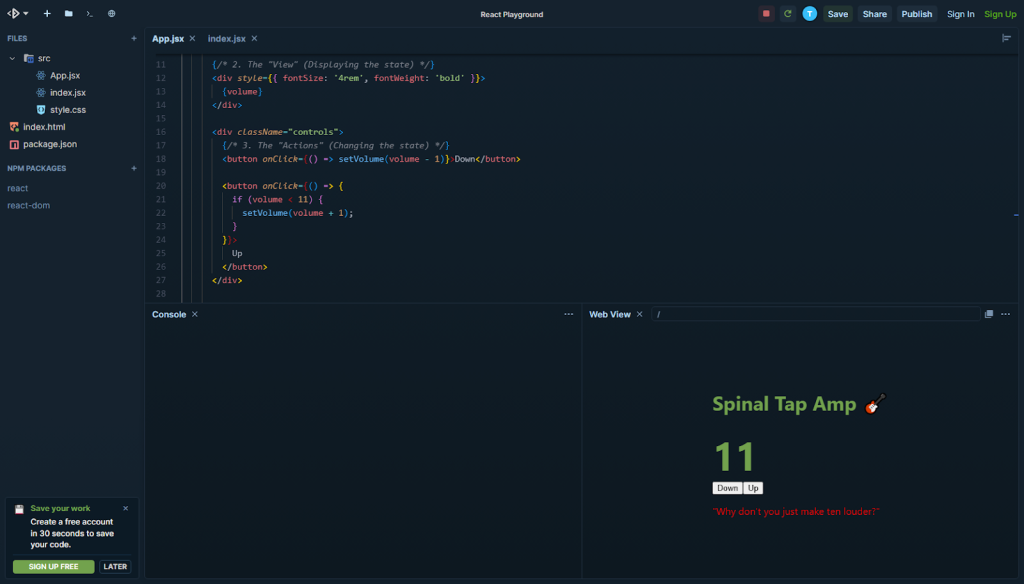The width and height of the screenshot is (1024, 584).
Task: Collapse the src folder in Files panel
Action: (x=12, y=57)
